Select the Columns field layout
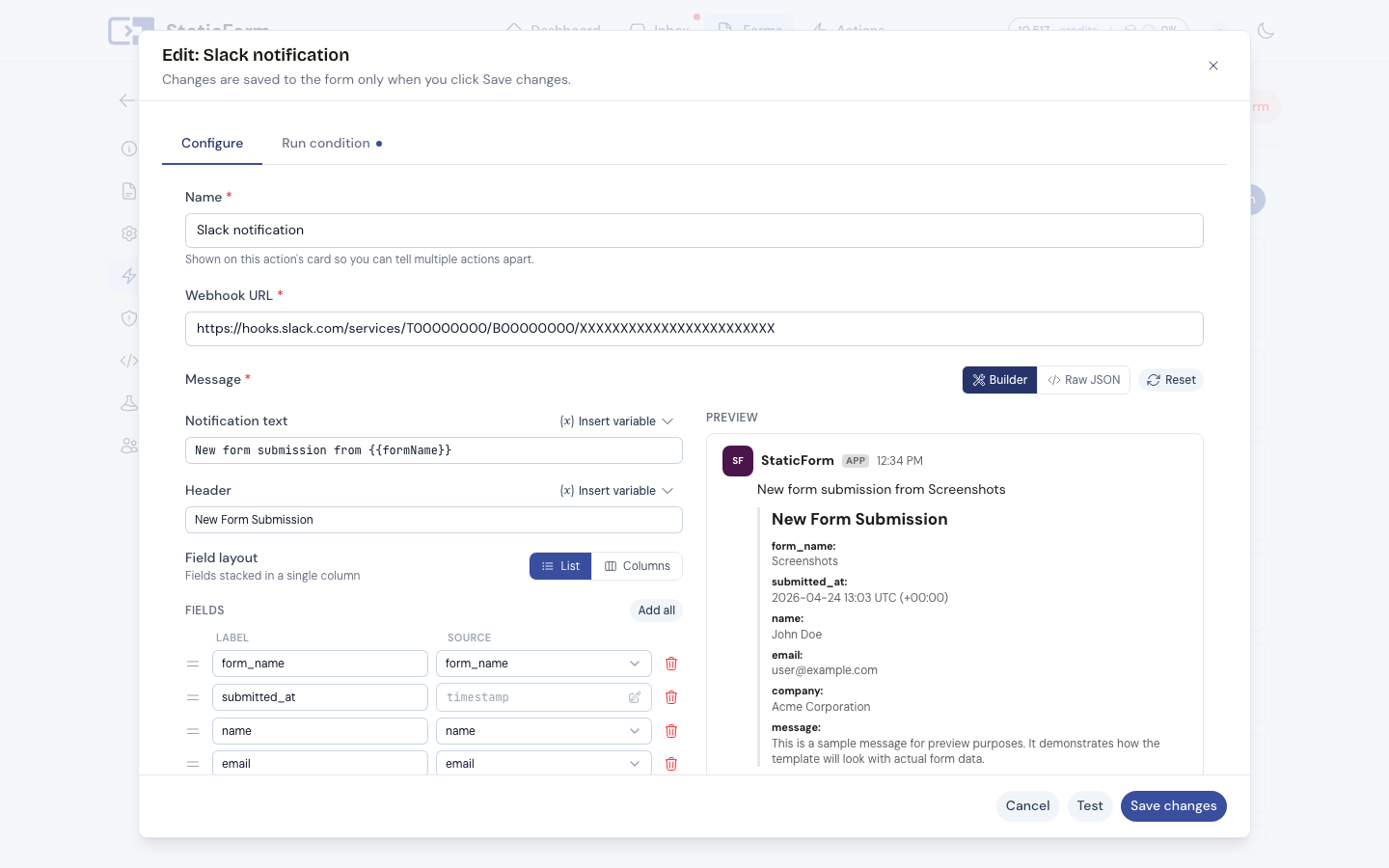This screenshot has width=1389, height=868. click(637, 566)
